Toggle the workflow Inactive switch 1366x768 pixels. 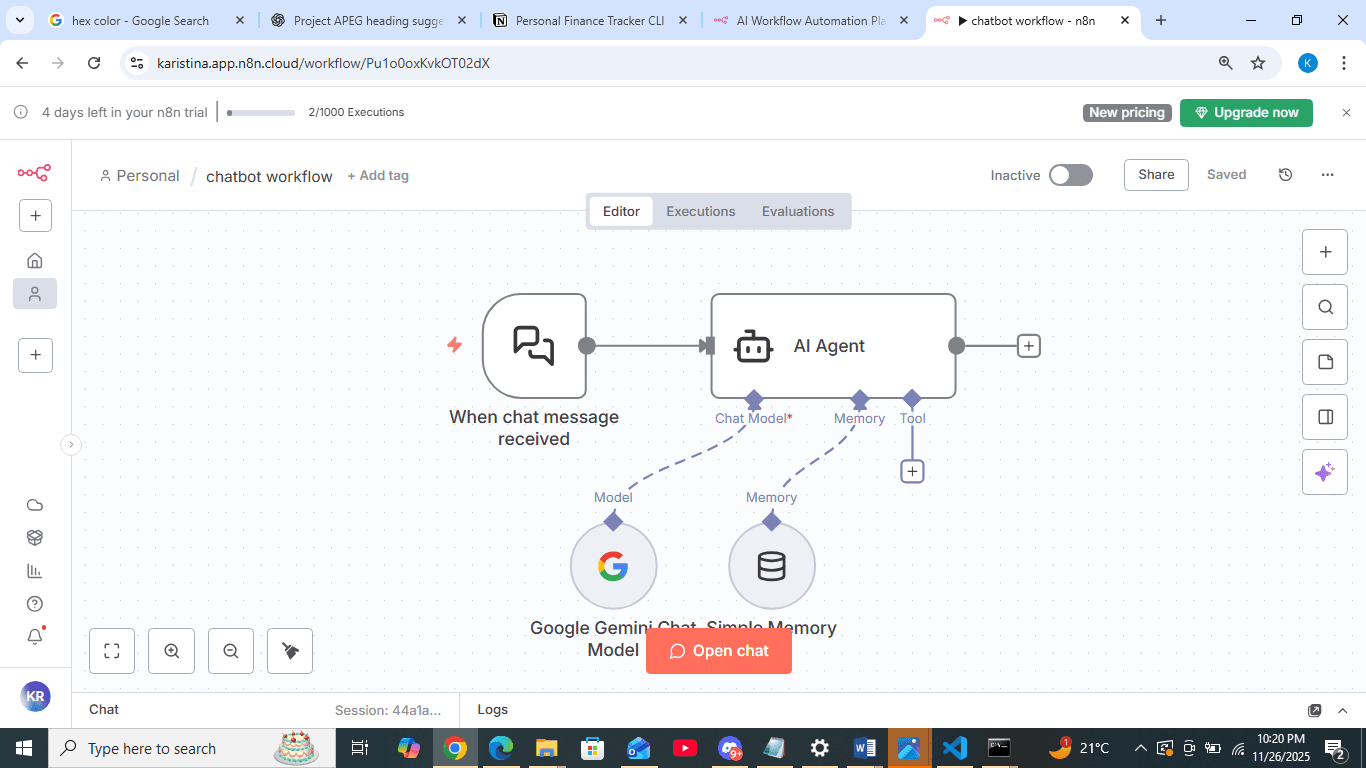[1070, 175]
